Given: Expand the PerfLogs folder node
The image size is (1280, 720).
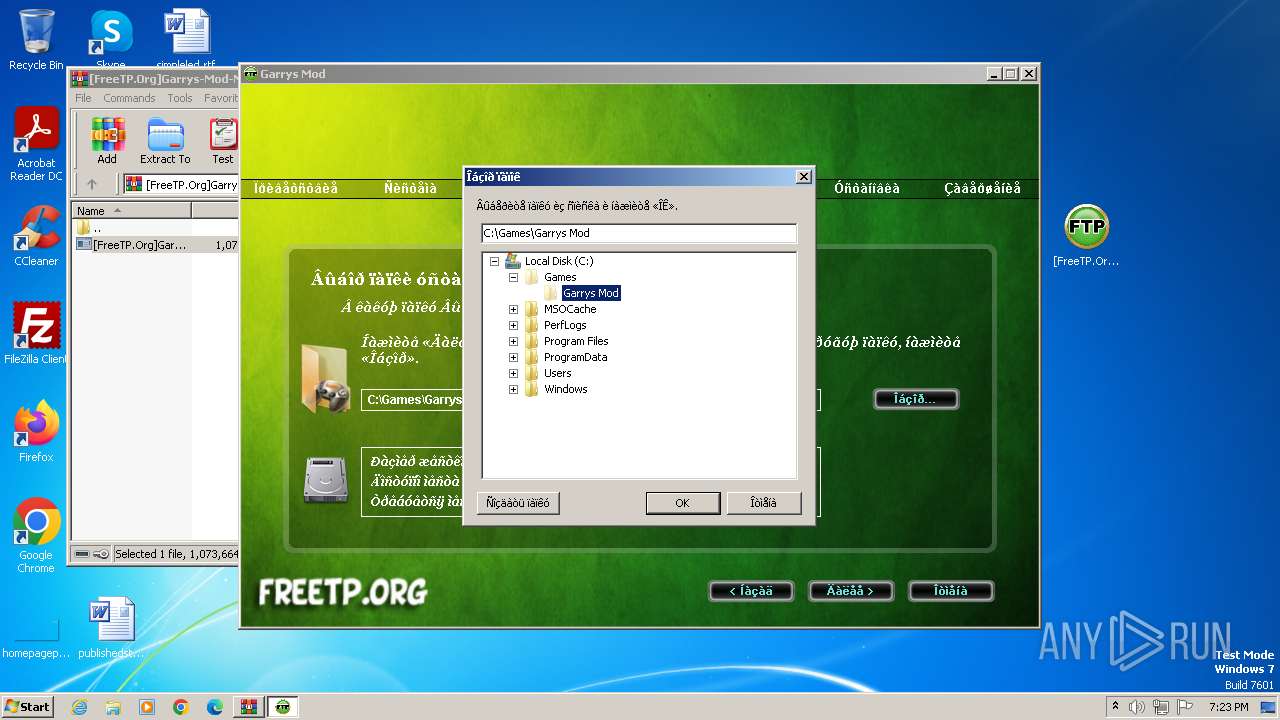Looking at the screenshot, I should 513,325.
